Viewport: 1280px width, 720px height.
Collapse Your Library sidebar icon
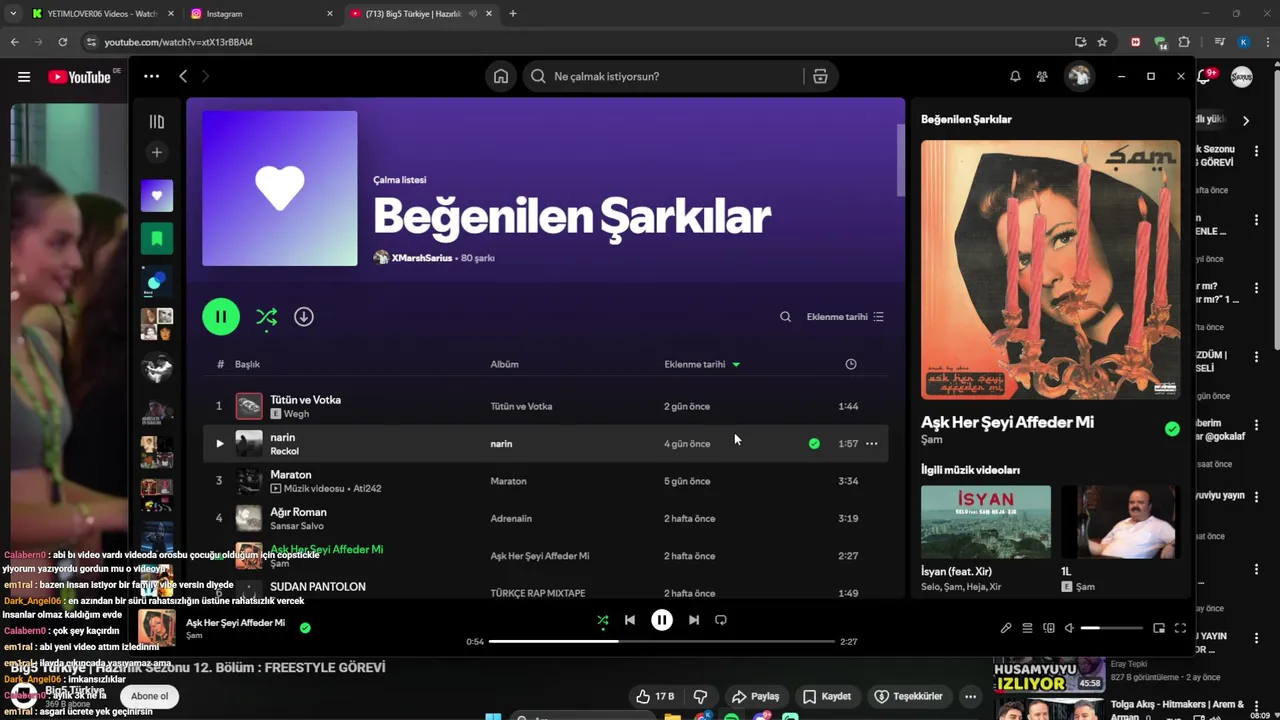coord(157,121)
